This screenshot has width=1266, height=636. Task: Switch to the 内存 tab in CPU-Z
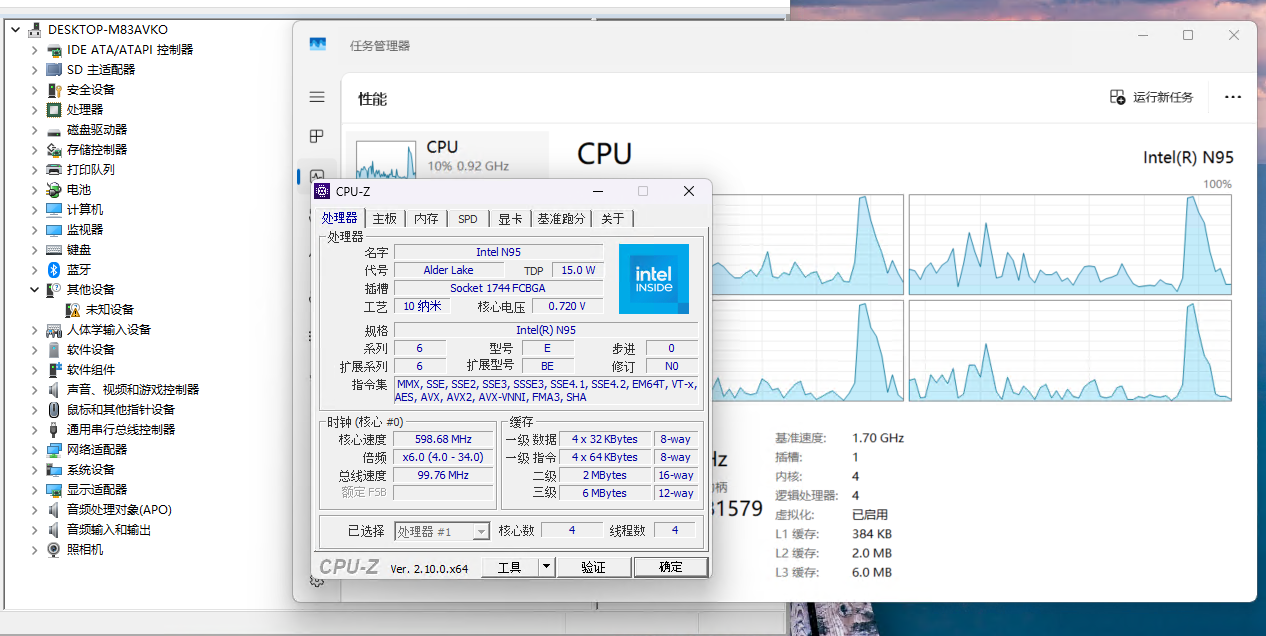[x=426, y=219]
